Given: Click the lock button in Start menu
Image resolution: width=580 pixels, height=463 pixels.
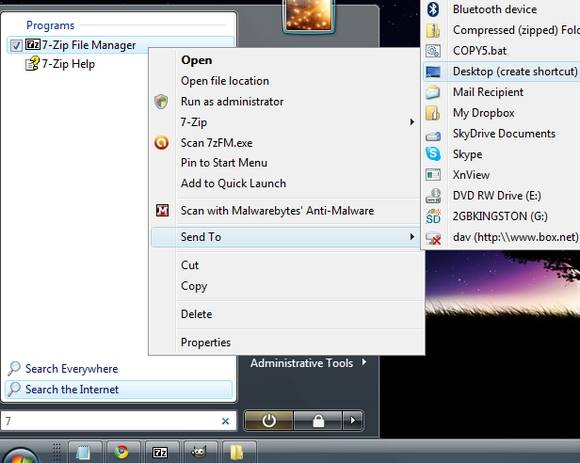Looking at the screenshot, I should click(x=318, y=420).
